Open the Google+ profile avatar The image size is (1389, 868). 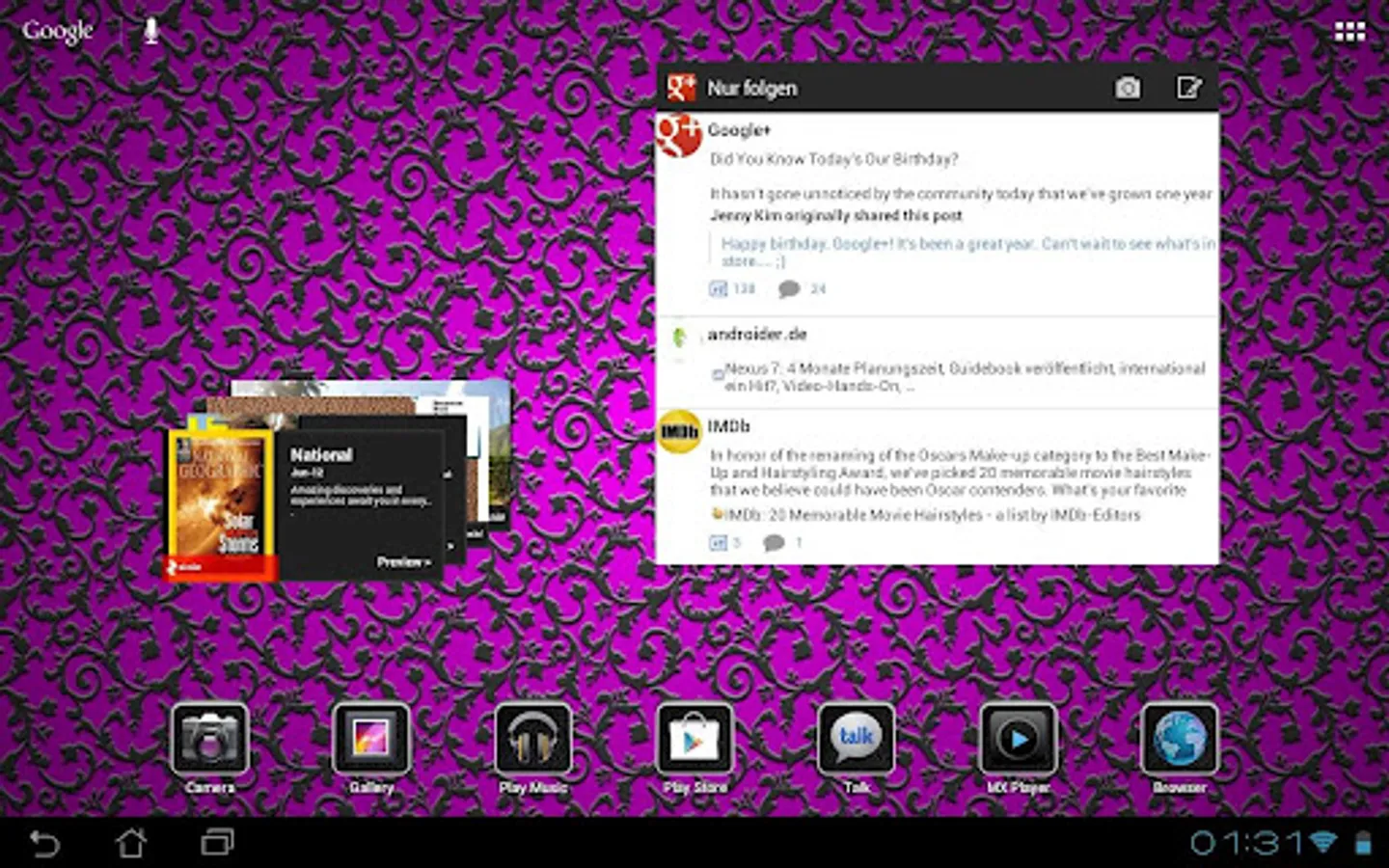[x=679, y=136]
